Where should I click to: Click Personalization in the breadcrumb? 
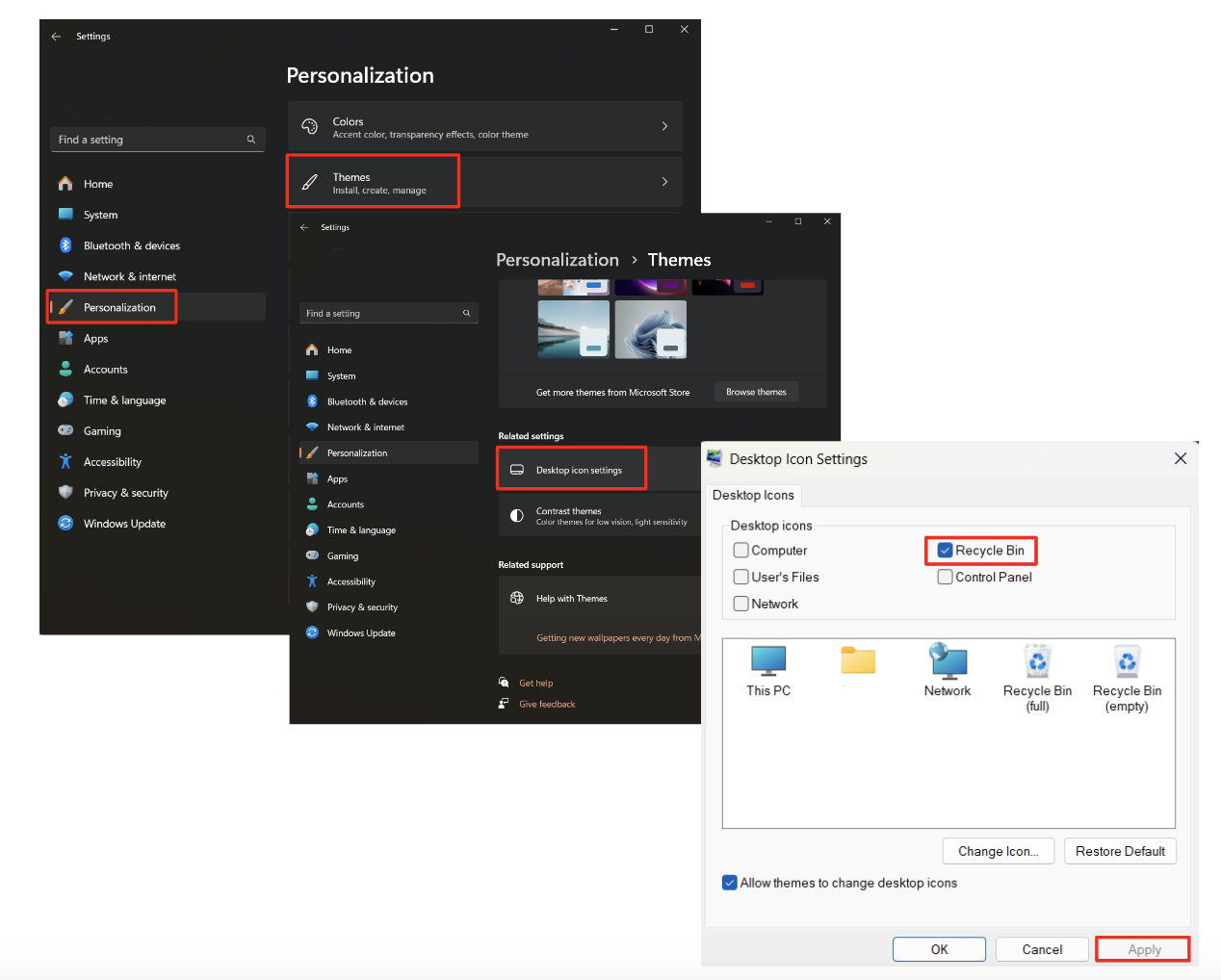click(558, 260)
